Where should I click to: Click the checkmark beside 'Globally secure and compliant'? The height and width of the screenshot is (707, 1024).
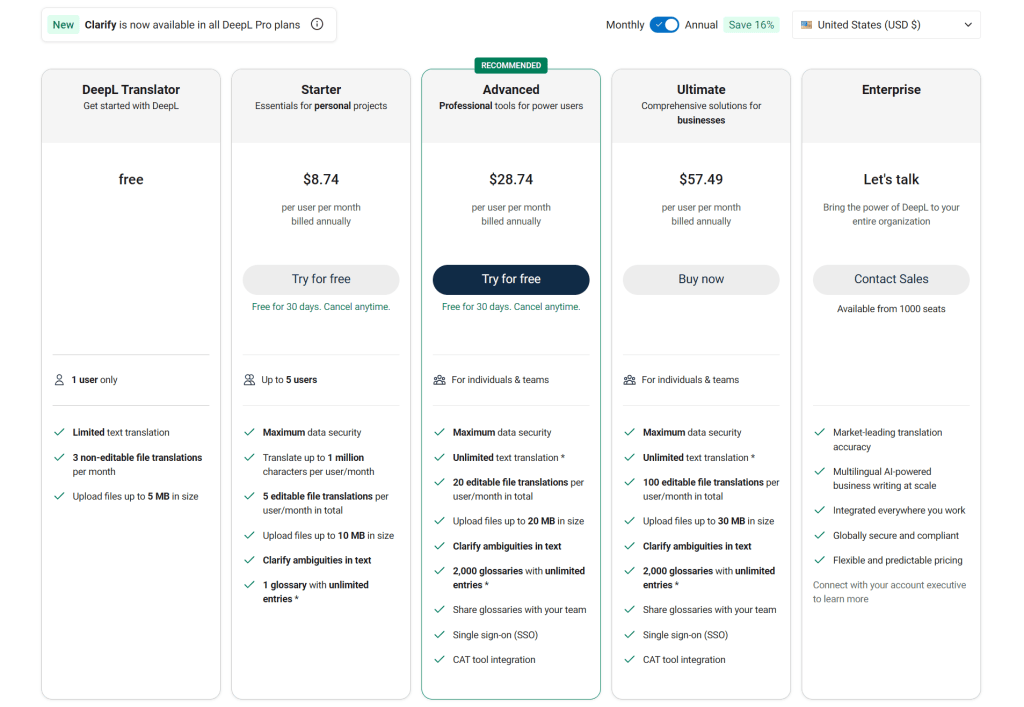click(x=820, y=535)
